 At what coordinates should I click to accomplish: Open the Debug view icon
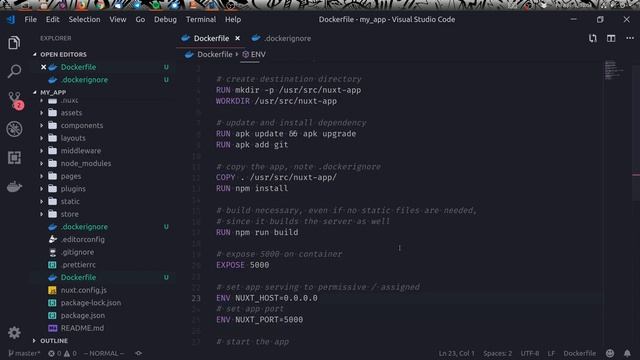(14, 129)
